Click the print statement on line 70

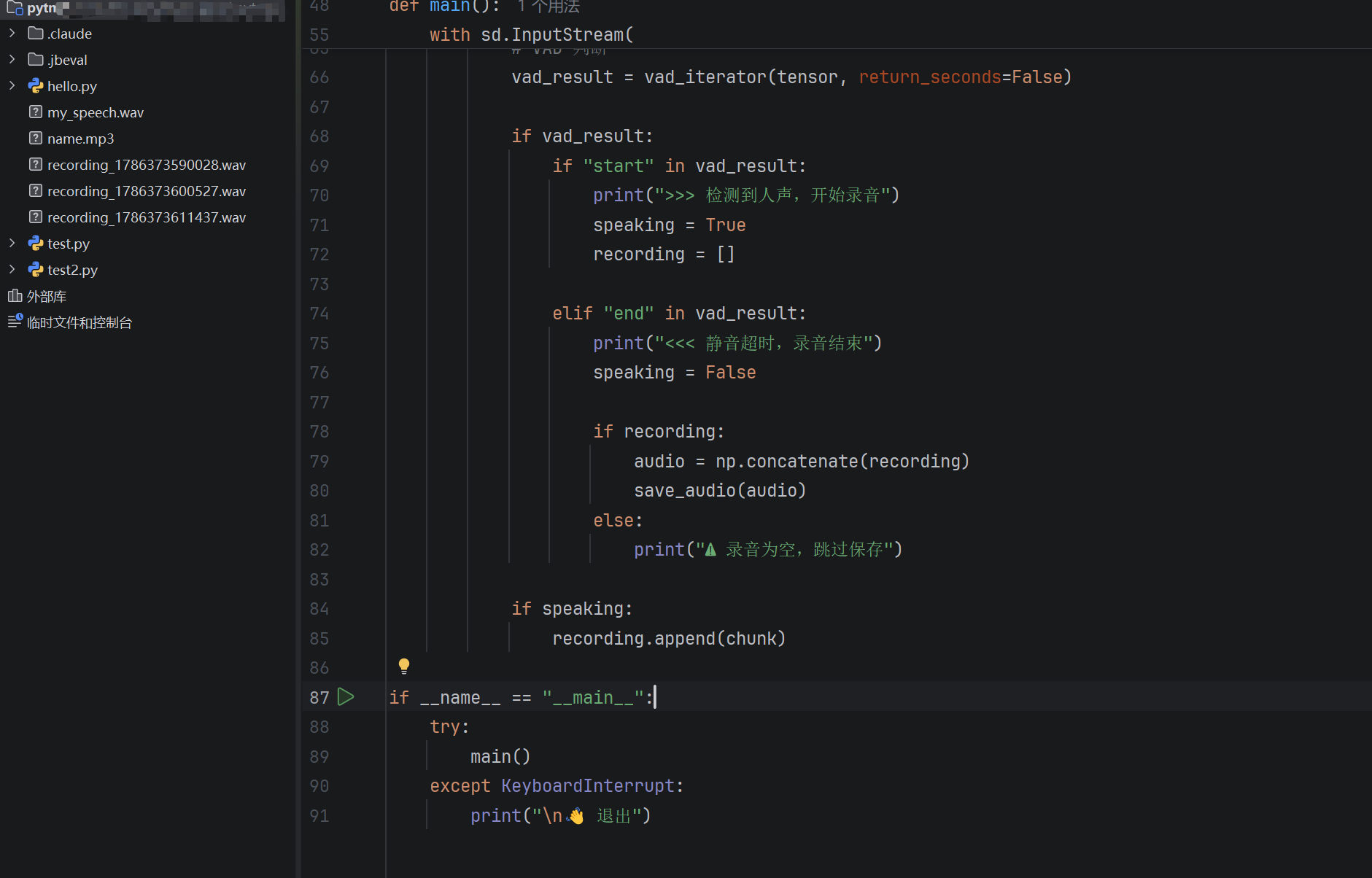click(x=746, y=195)
